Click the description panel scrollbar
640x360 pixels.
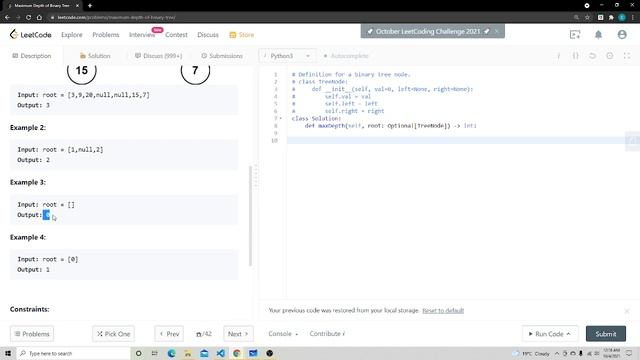pos(250,216)
